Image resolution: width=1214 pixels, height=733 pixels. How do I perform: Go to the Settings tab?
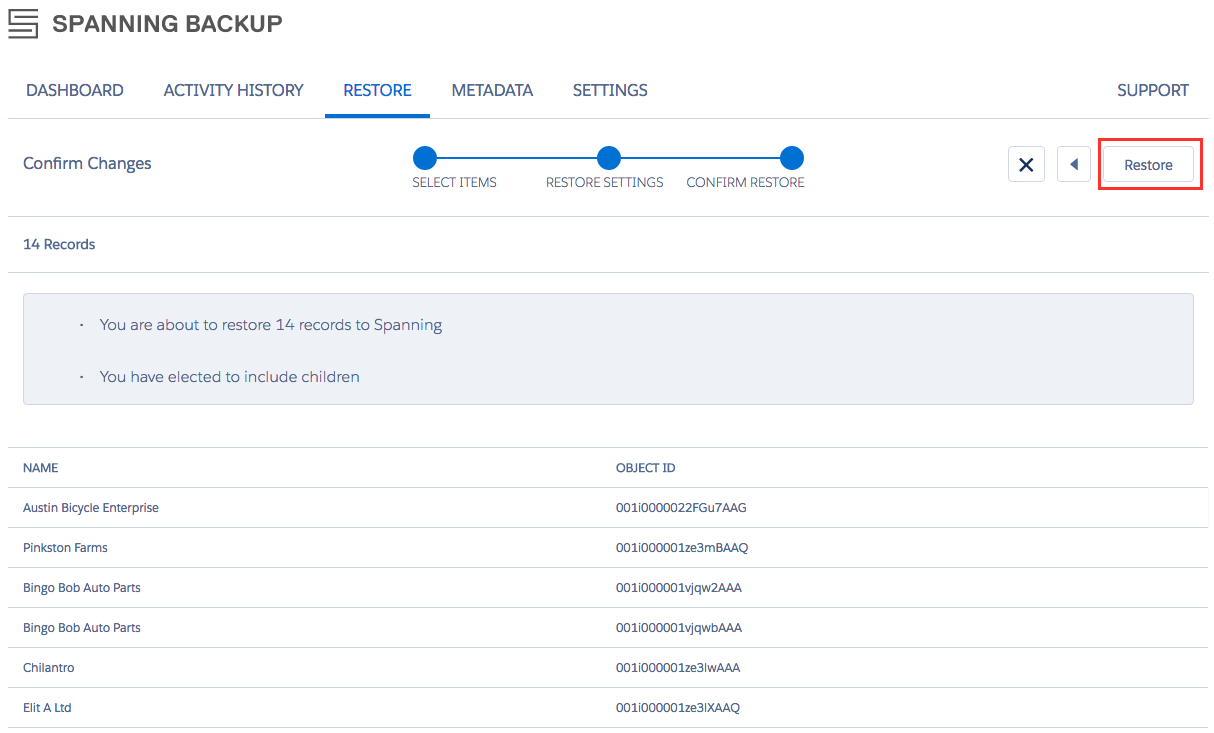click(x=610, y=90)
